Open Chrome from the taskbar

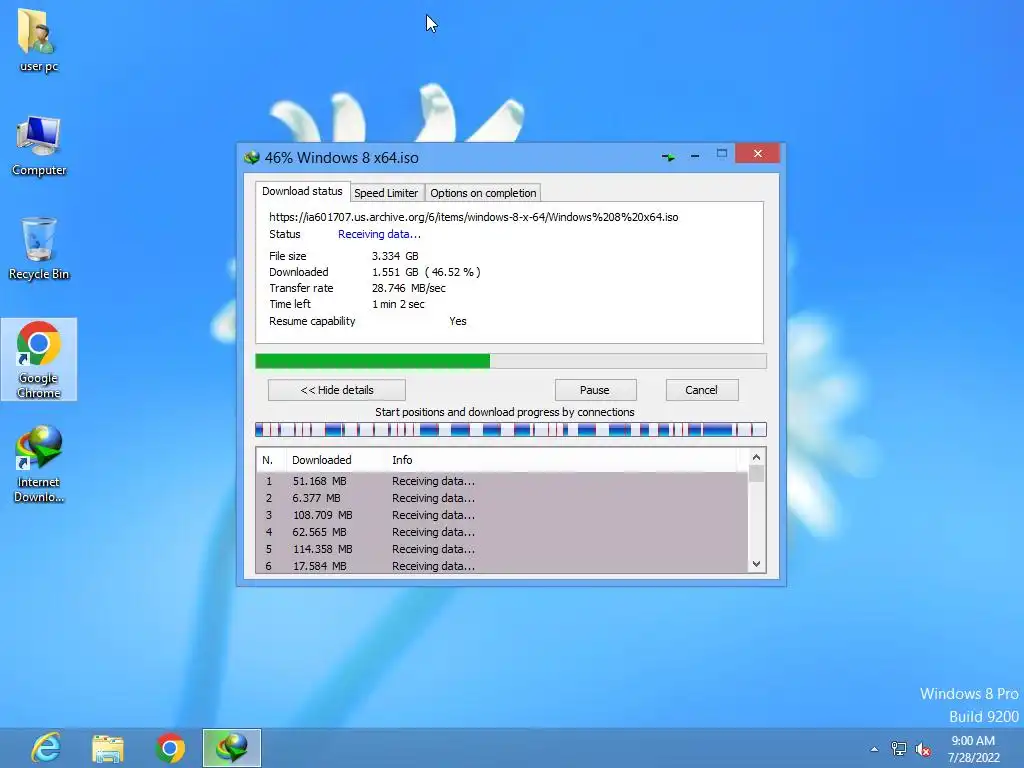tap(170, 748)
